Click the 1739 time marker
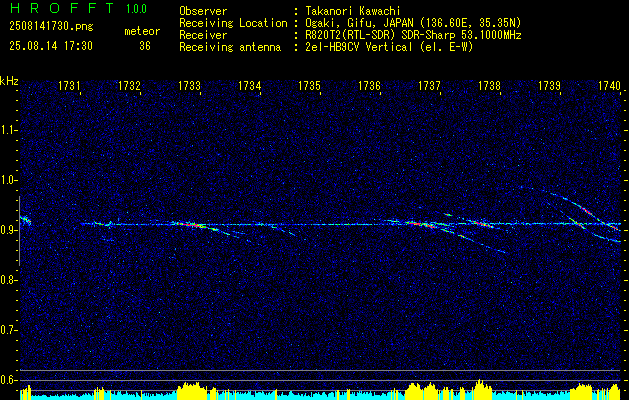629x400 pixels. point(550,86)
